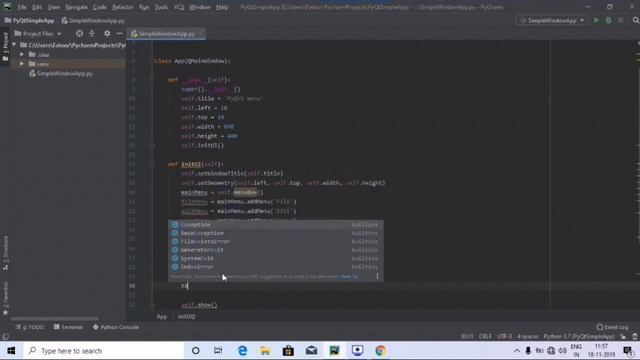
Task: Choose Exception from the completion popup
Action: pos(276,224)
